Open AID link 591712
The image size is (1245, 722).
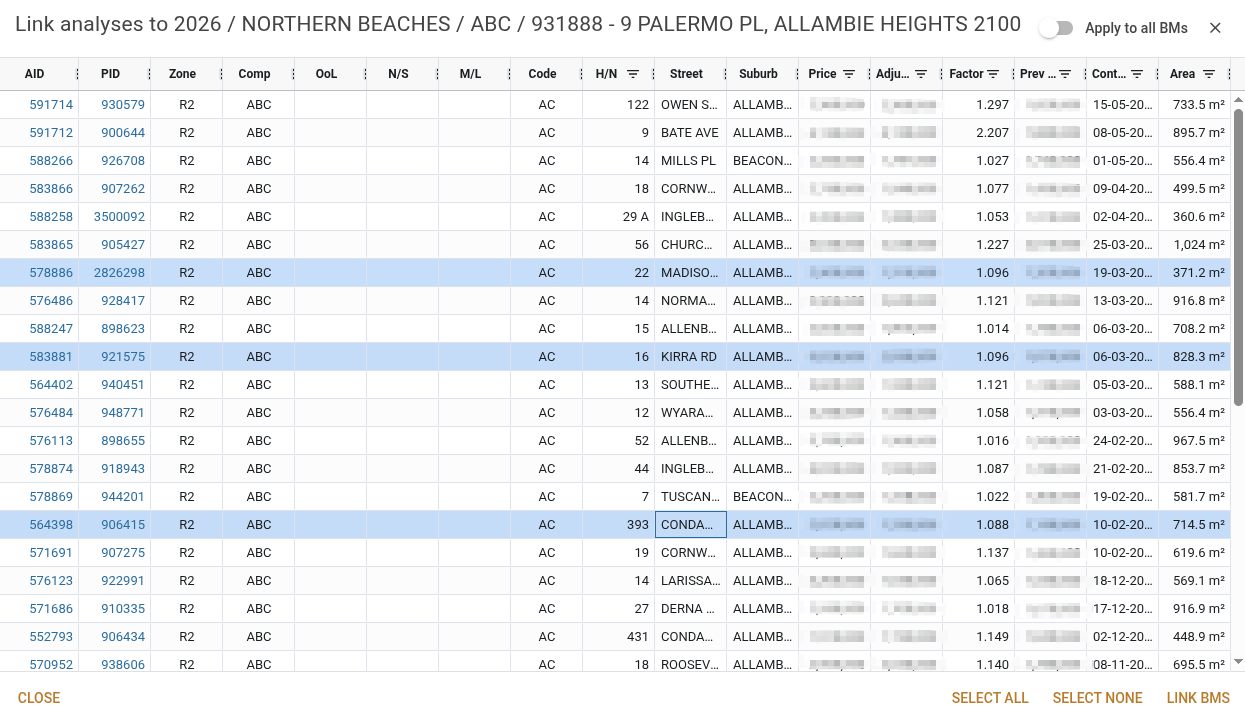51,132
